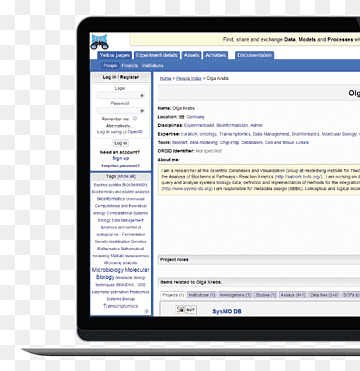Follow the Sign up link
Viewport: 360px width, 371px height.
120,158
